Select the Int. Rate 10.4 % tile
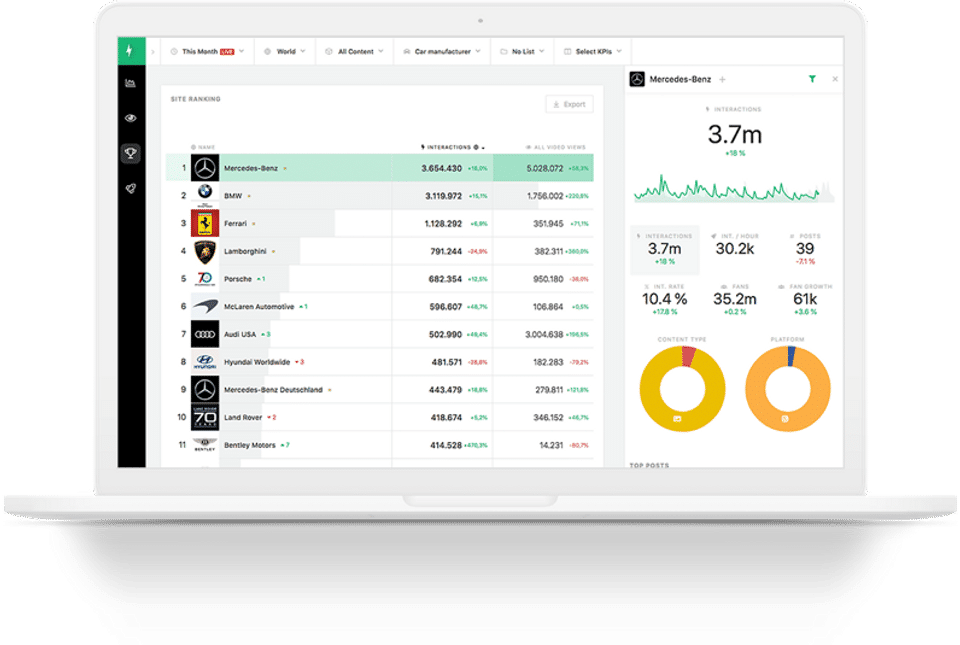The image size is (960, 645). click(x=664, y=299)
